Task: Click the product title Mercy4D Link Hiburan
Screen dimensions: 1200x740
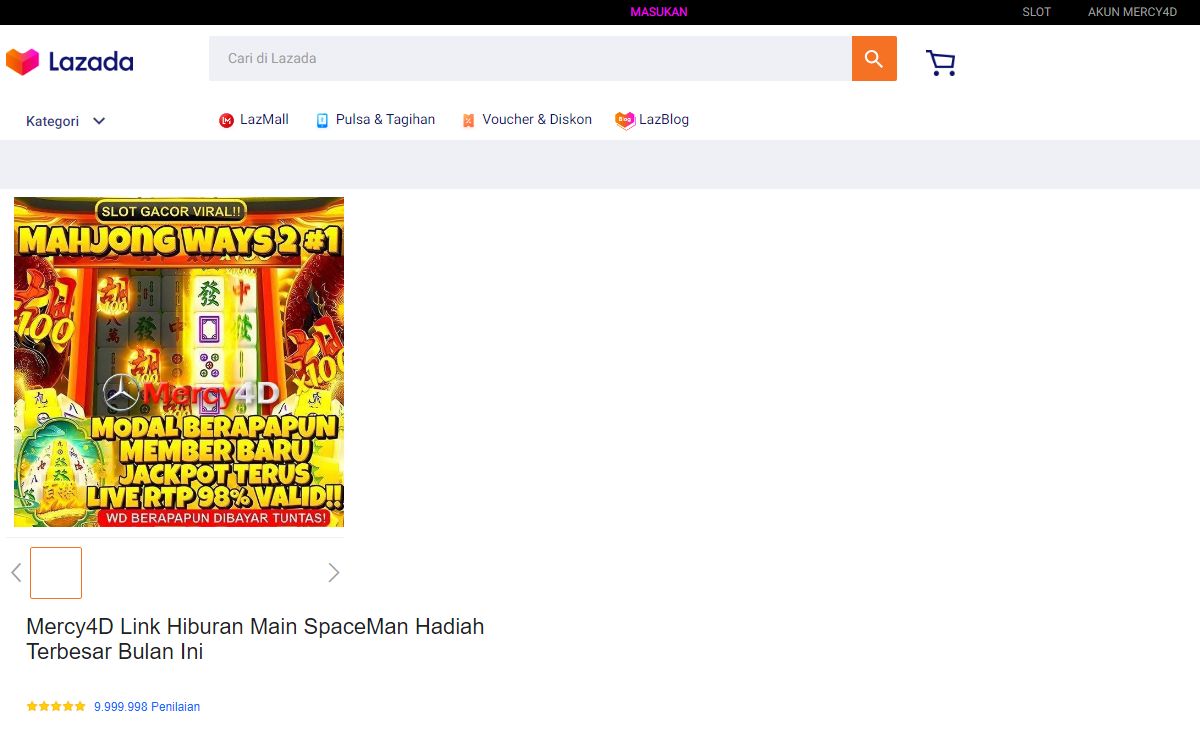Action: [x=255, y=639]
